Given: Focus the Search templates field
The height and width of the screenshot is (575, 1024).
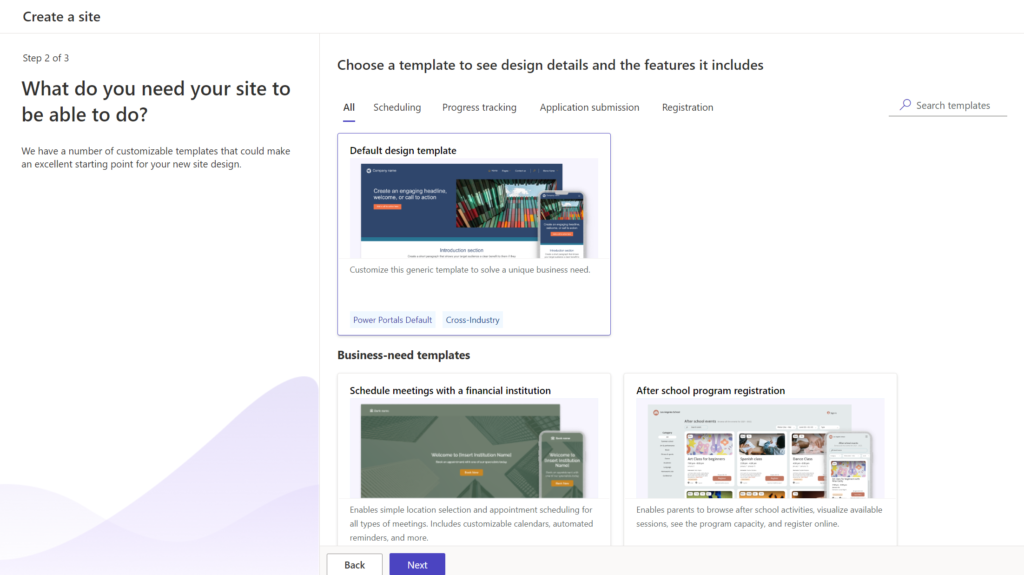Looking at the screenshot, I should click(948, 105).
